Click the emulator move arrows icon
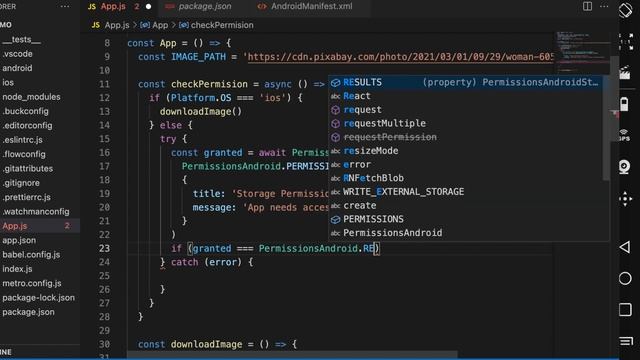Image resolution: width=640 pixels, height=360 pixels. tap(625, 199)
